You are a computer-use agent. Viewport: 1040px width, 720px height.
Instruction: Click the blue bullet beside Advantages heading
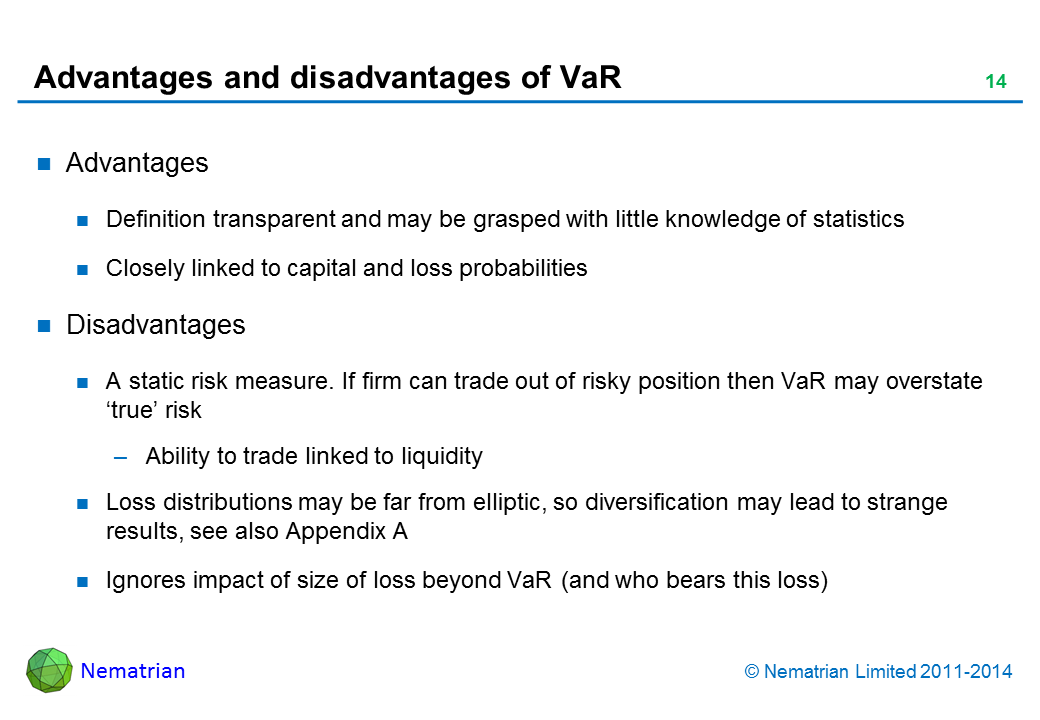(44, 164)
